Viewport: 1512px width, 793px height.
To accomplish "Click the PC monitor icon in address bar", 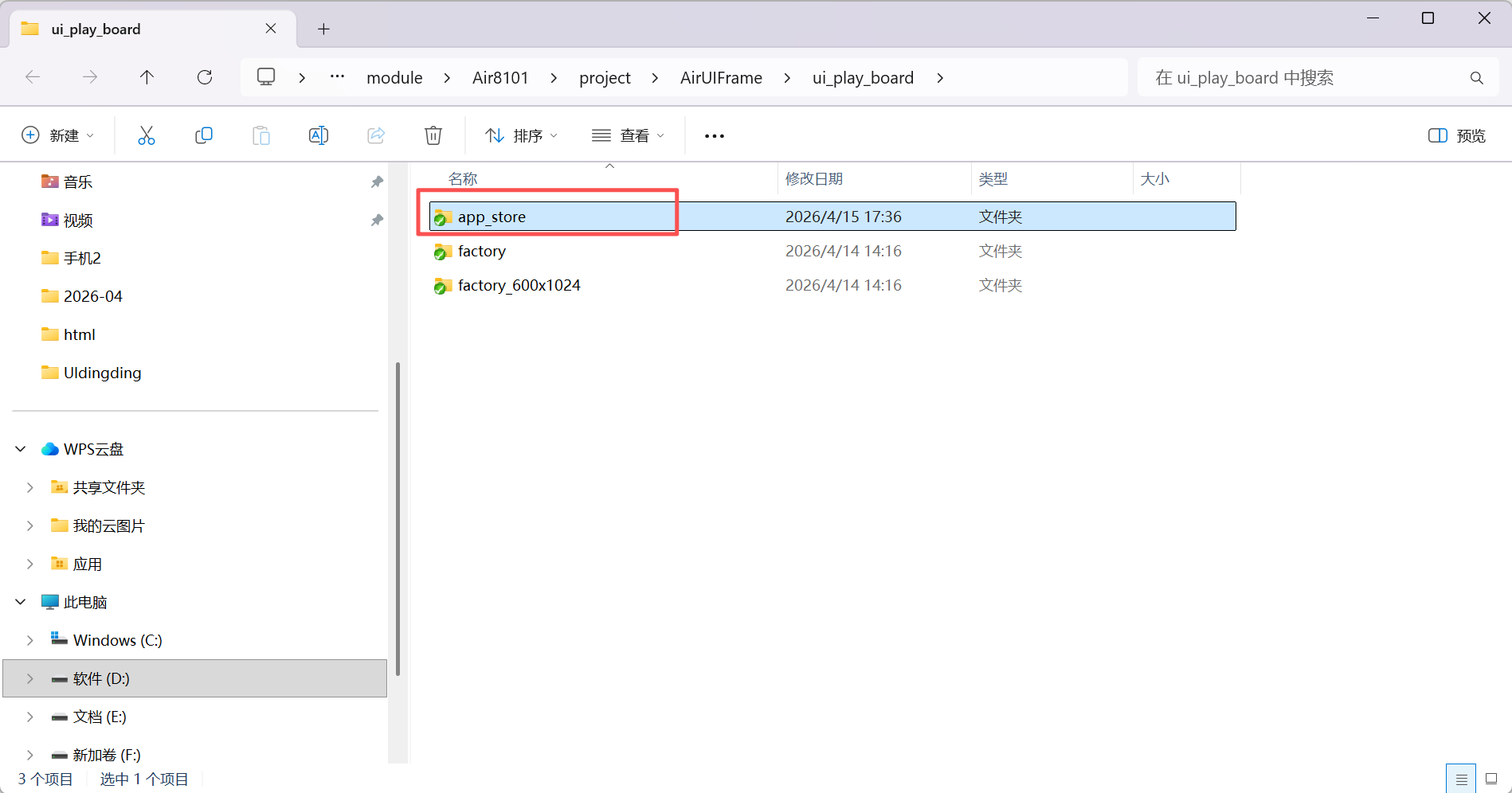I will pos(266,77).
